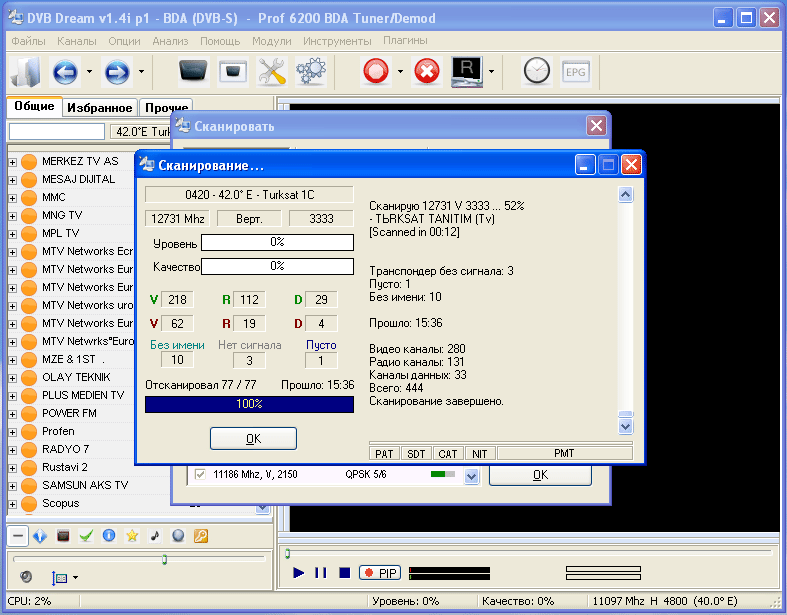Screen dimensions: 787x615
Task: Click the CAT table button
Action: 448,454
